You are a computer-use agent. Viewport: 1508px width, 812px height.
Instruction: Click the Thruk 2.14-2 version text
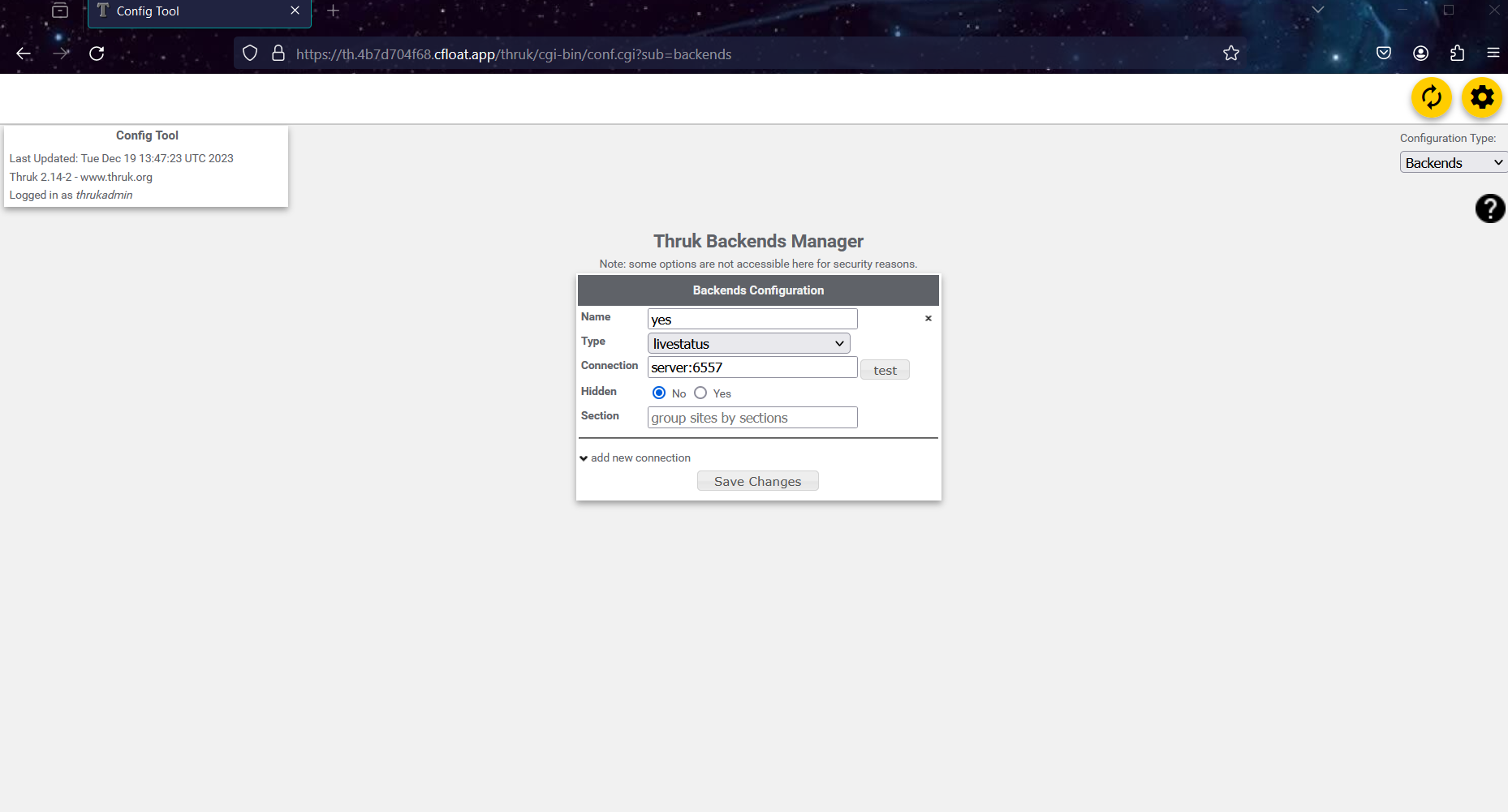pos(80,177)
